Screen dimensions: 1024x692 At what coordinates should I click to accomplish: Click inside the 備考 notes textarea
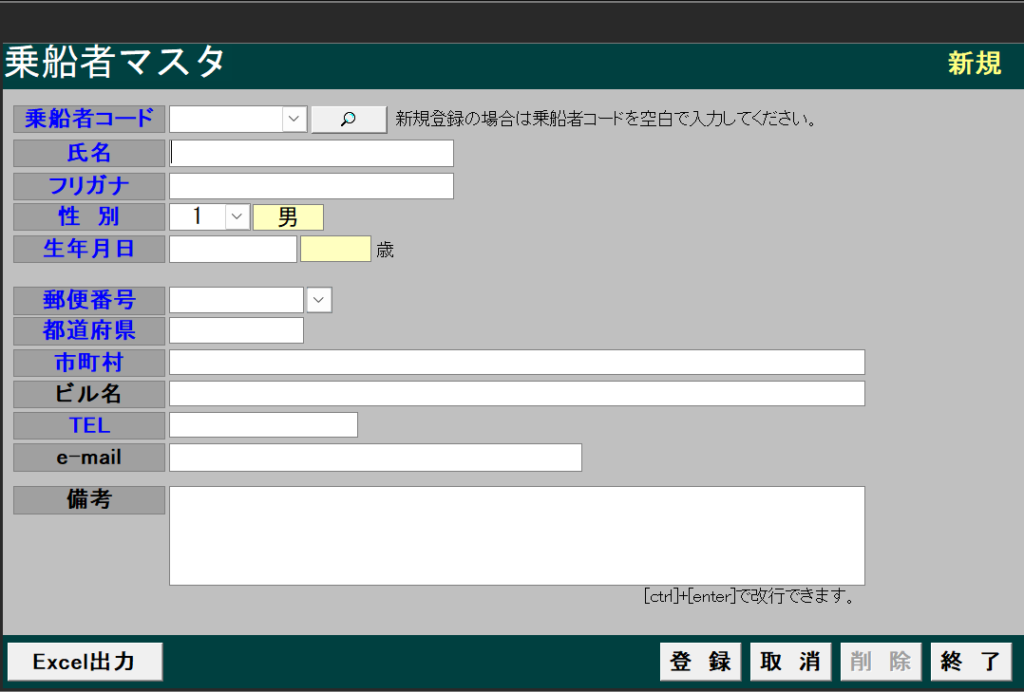516,535
